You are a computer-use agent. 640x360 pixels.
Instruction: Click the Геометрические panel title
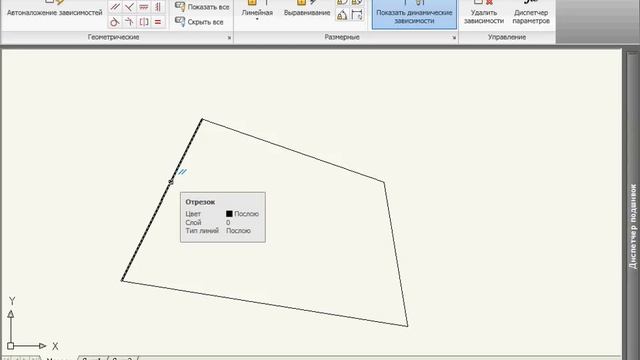click(113, 37)
